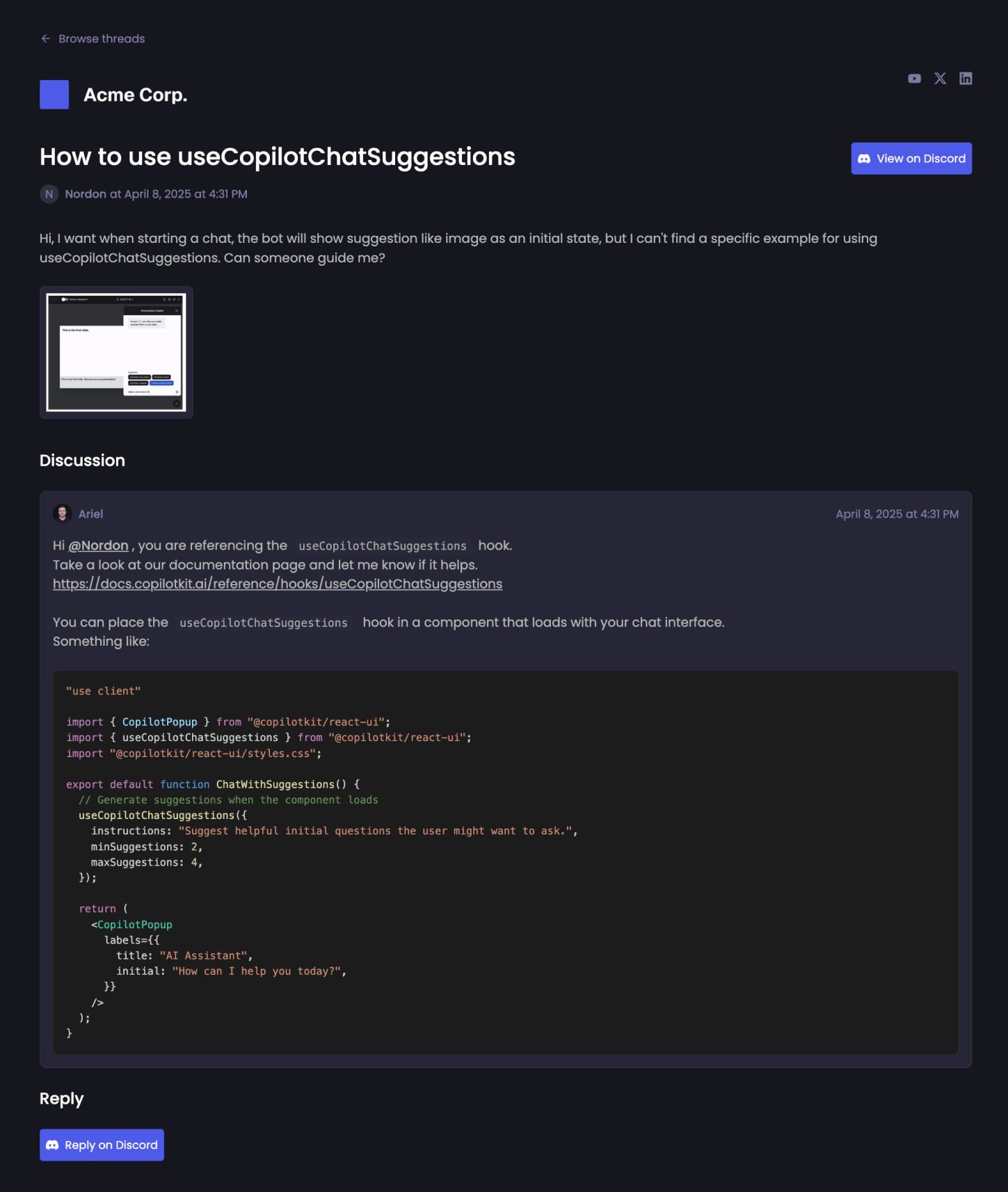1008x1192 pixels.
Task: Select the author name Nordon
Action: (x=86, y=194)
